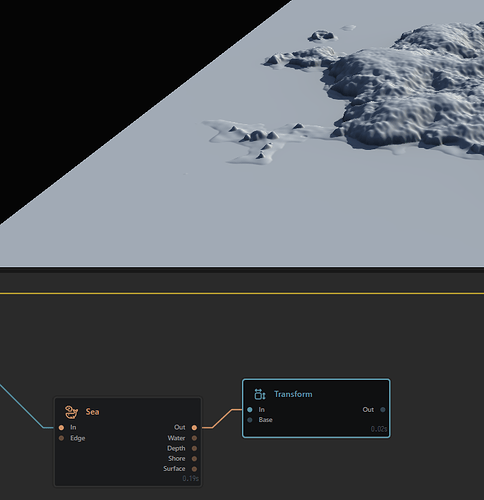Click the Transform node In port
Image resolution: width=484 pixels, height=500 pixels.
pos(250,410)
